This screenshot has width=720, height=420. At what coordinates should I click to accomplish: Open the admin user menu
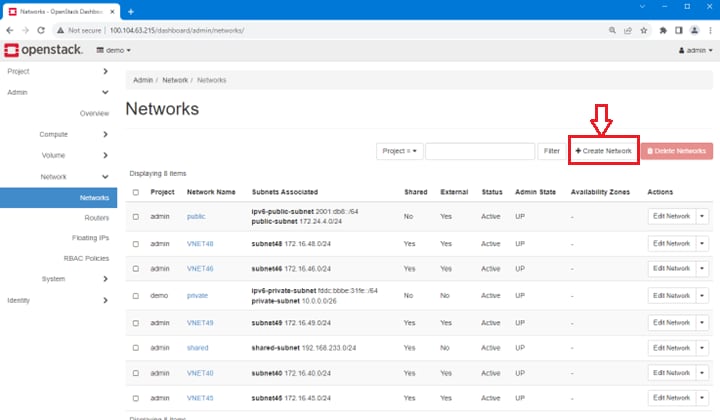click(x=696, y=50)
